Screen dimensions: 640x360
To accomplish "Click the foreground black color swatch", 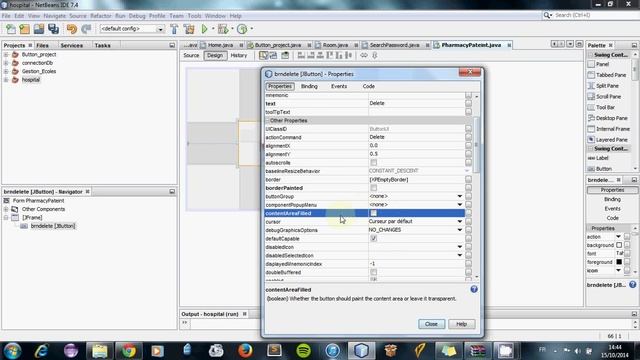I will [619, 262].
